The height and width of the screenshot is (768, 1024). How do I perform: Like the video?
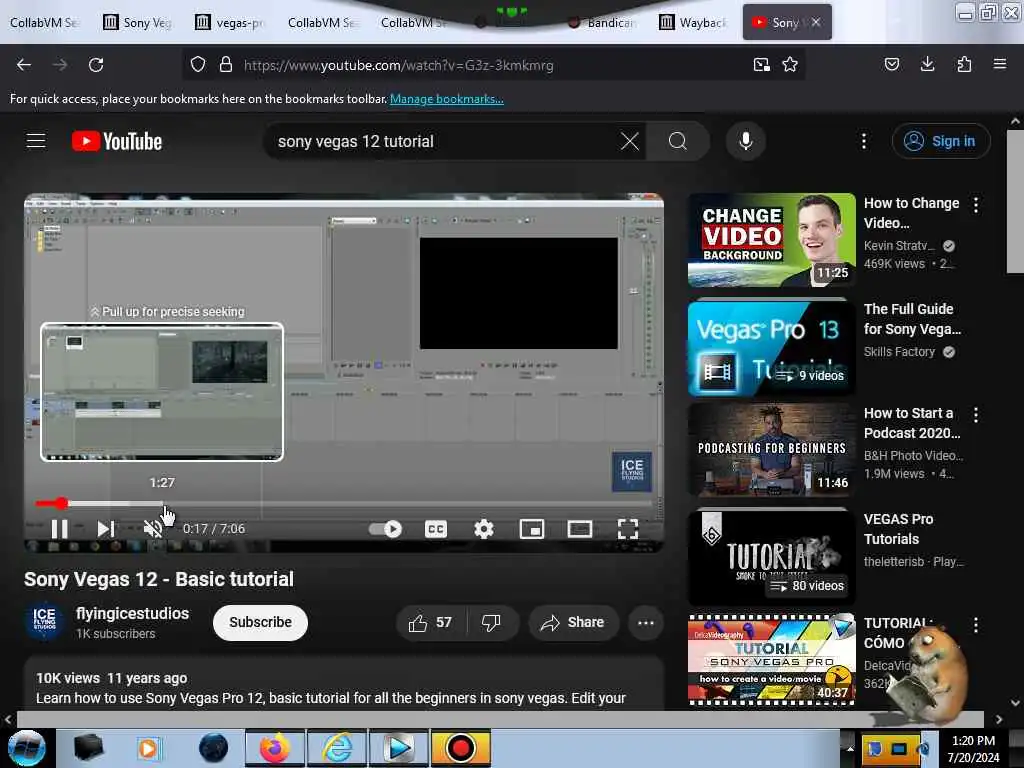tap(431, 623)
